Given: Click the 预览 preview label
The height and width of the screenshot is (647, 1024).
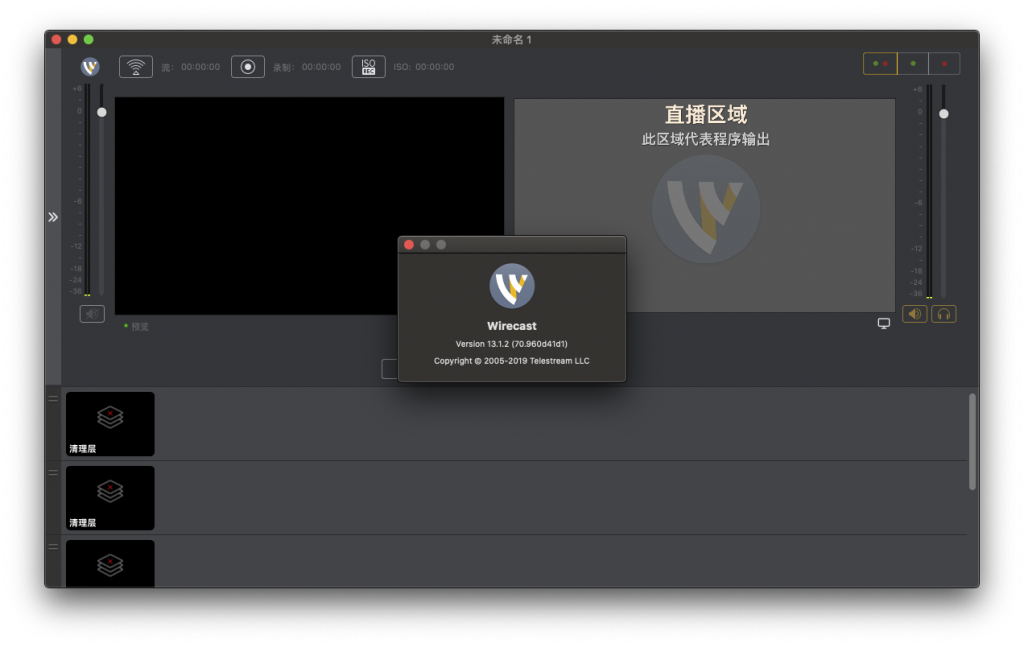Looking at the screenshot, I should (140, 326).
